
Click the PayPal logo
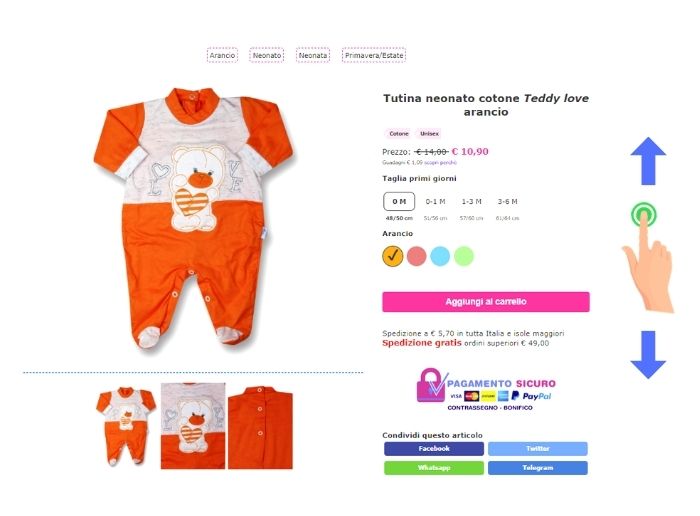(x=531, y=396)
